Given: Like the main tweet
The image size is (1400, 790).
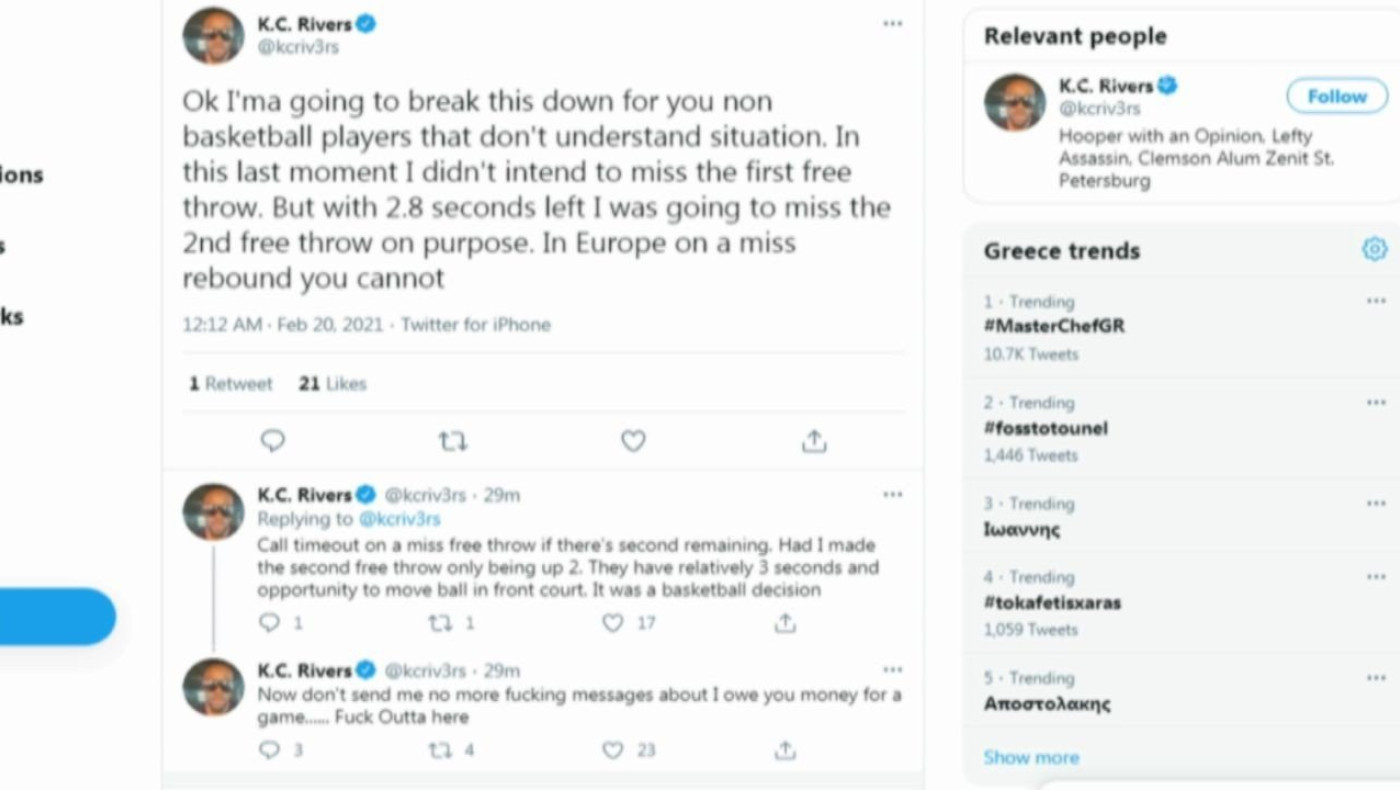Looking at the screenshot, I should [633, 440].
